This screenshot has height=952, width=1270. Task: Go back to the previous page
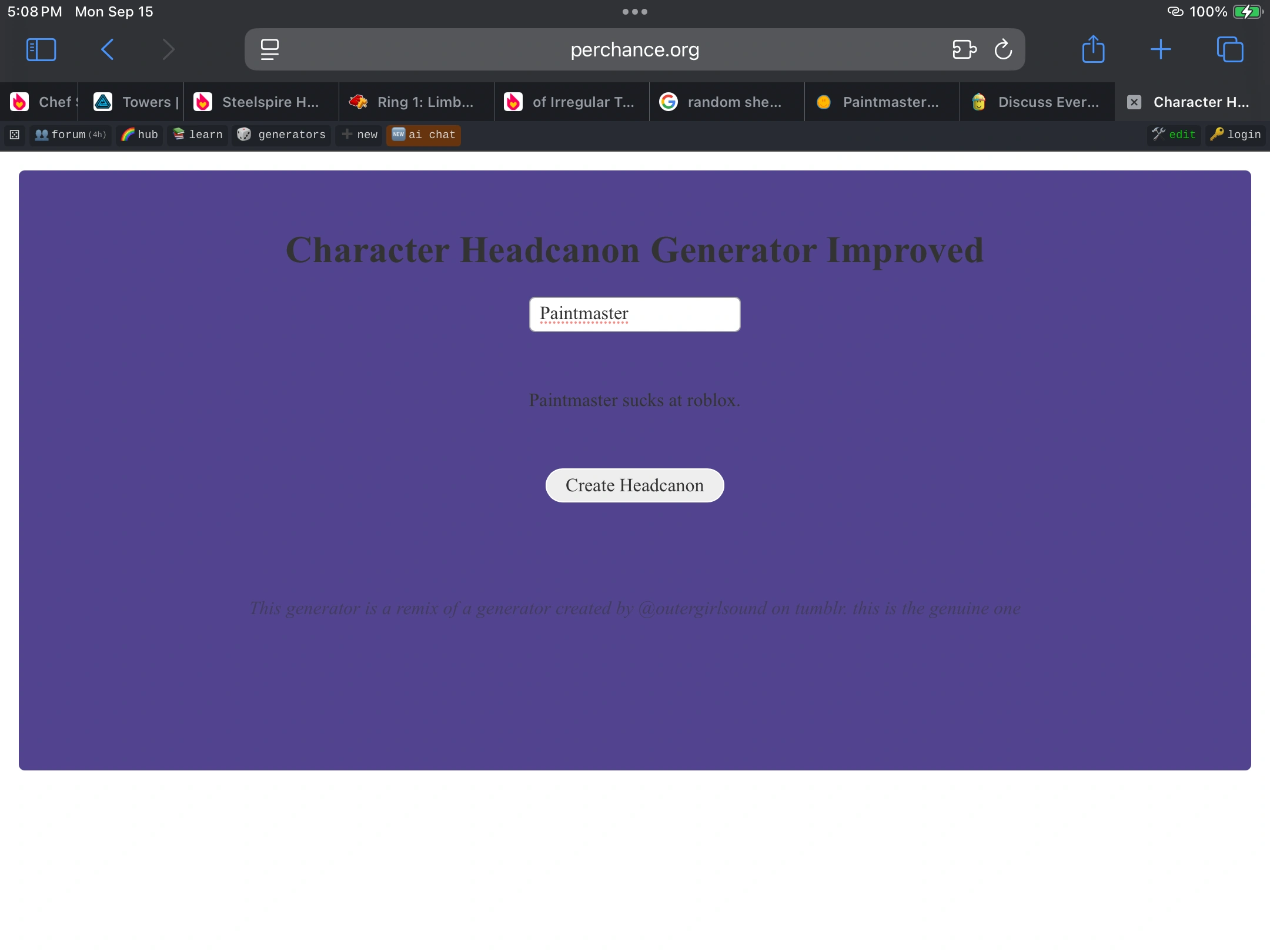107,49
